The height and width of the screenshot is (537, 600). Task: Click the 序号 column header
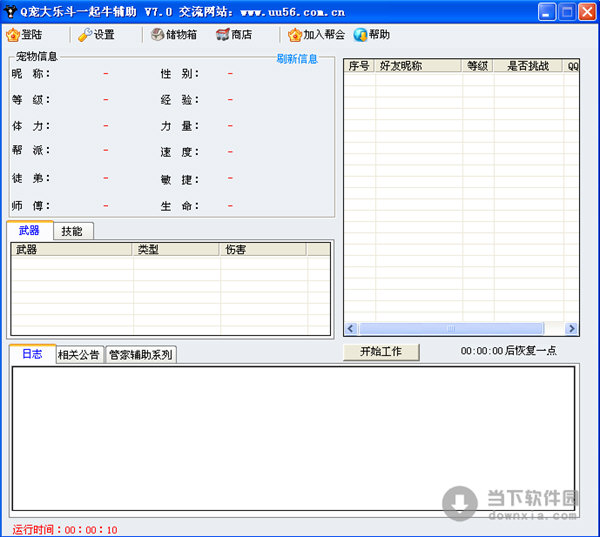click(359, 66)
